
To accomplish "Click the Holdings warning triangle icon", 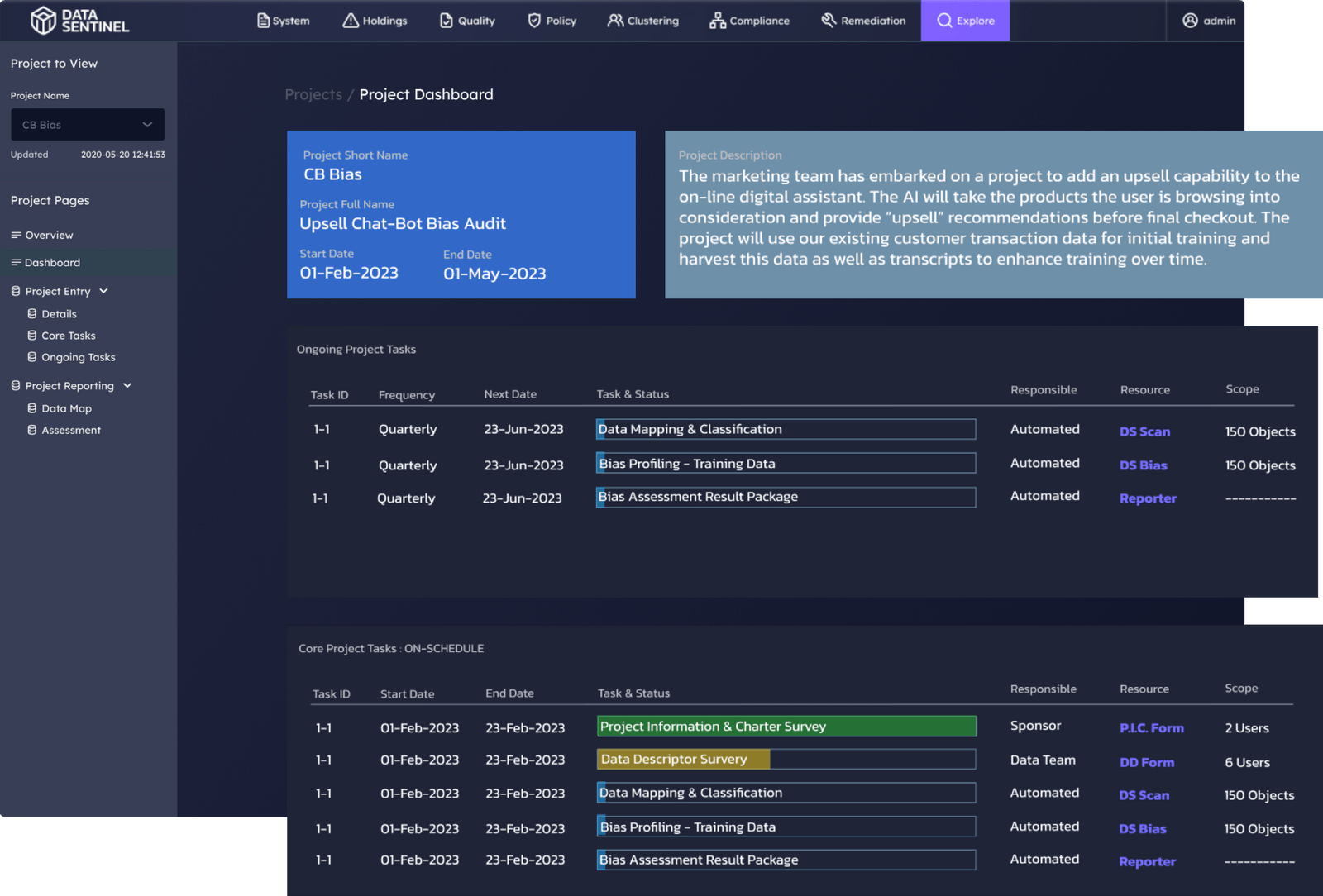I will 350,20.
